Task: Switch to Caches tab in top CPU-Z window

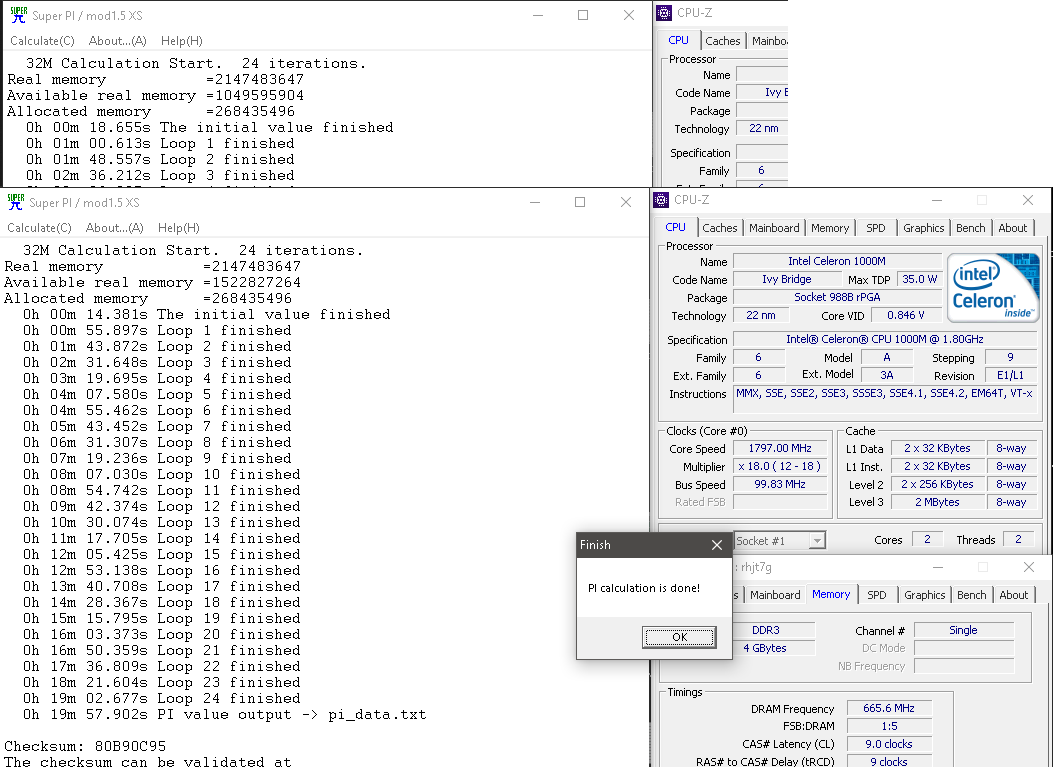Action: point(722,41)
